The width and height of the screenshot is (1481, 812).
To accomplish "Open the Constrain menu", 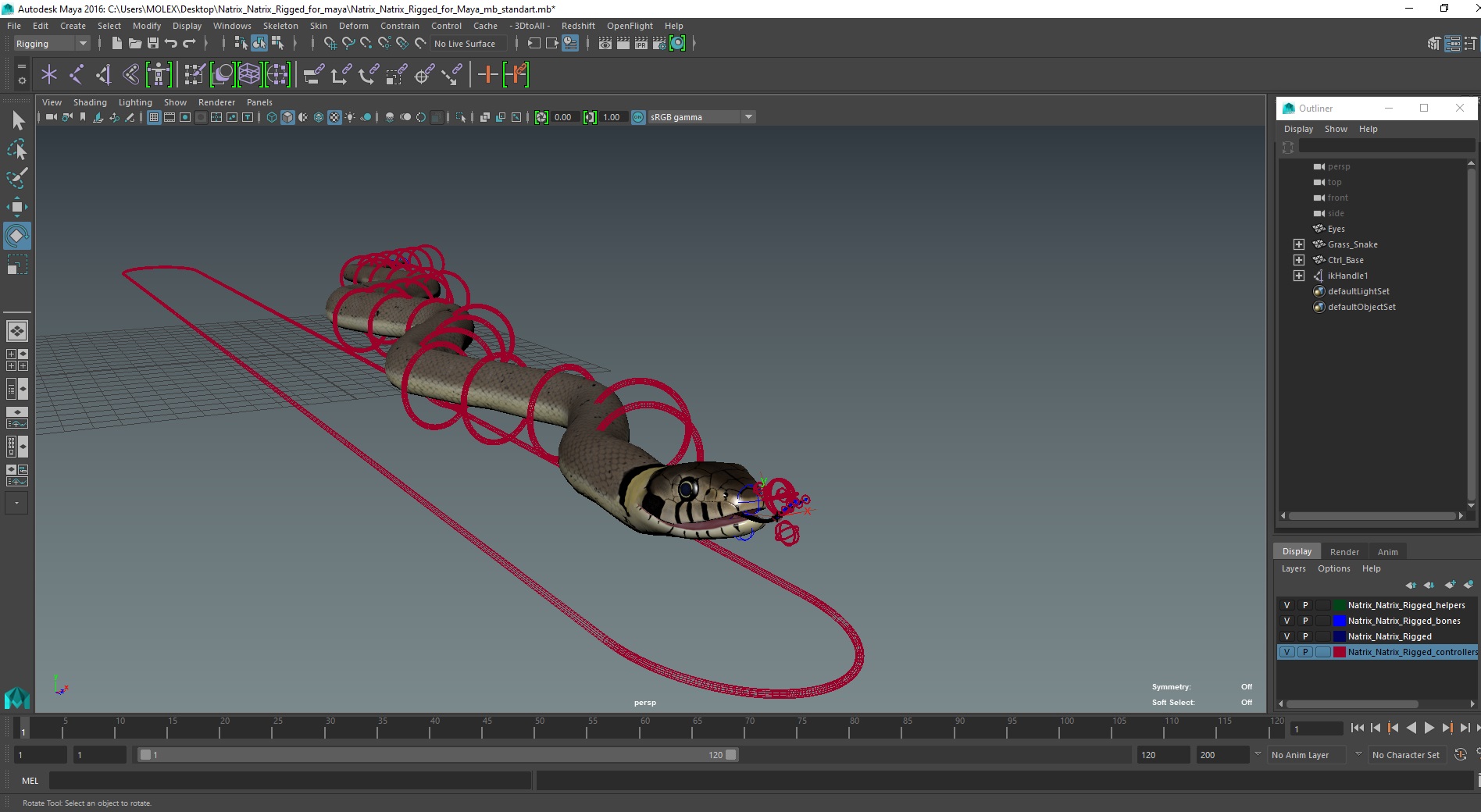I will 400,26.
